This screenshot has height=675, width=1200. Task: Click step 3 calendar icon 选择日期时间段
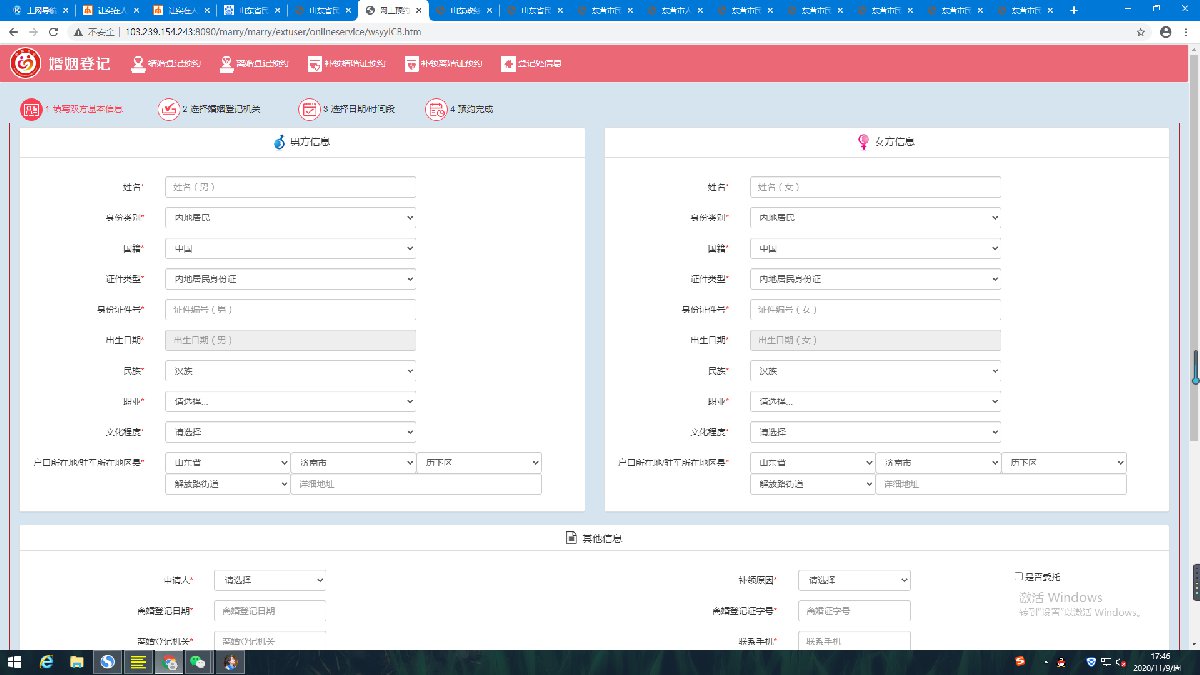click(x=309, y=109)
